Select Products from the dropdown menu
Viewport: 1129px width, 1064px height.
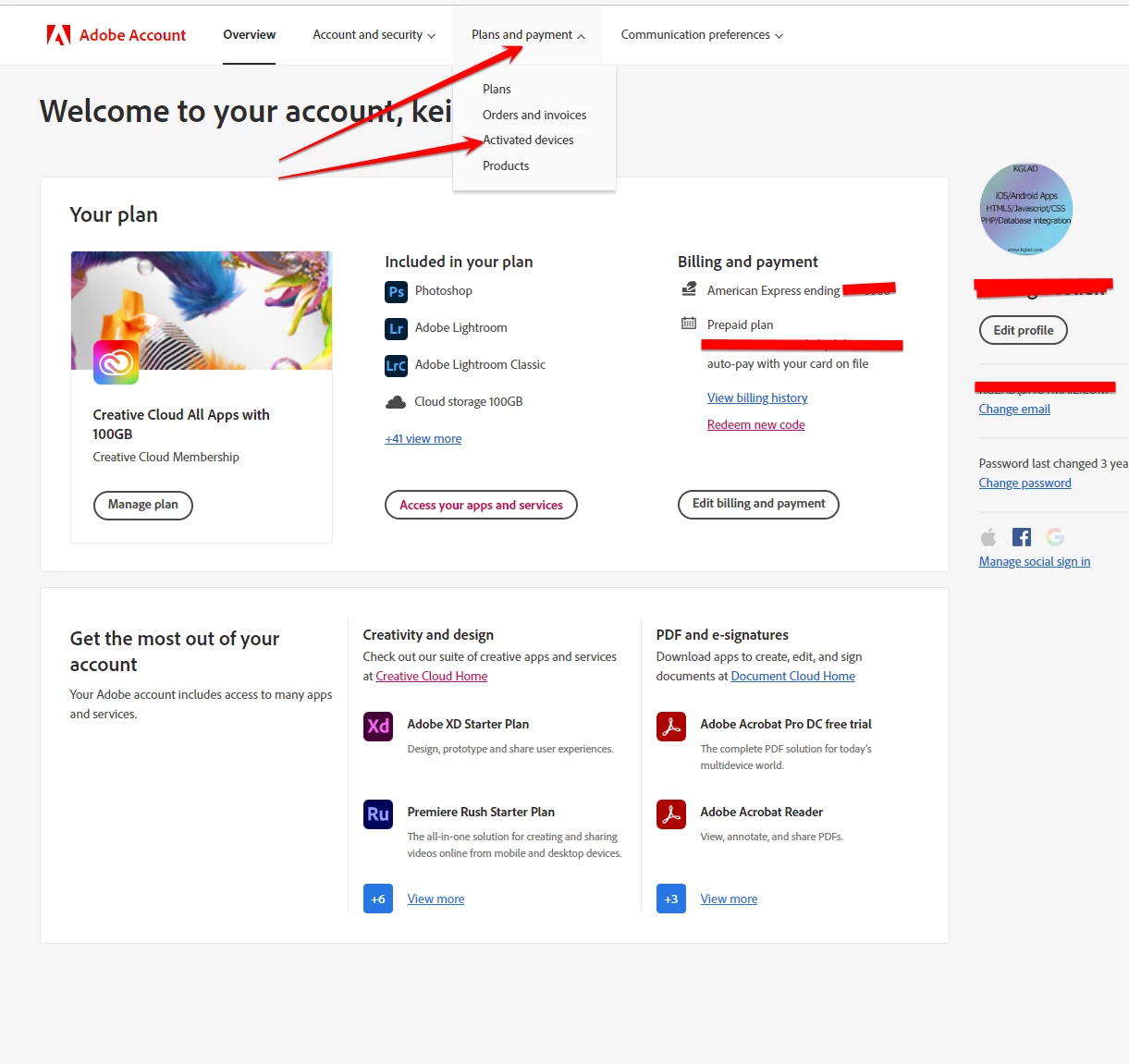pyautogui.click(x=506, y=166)
